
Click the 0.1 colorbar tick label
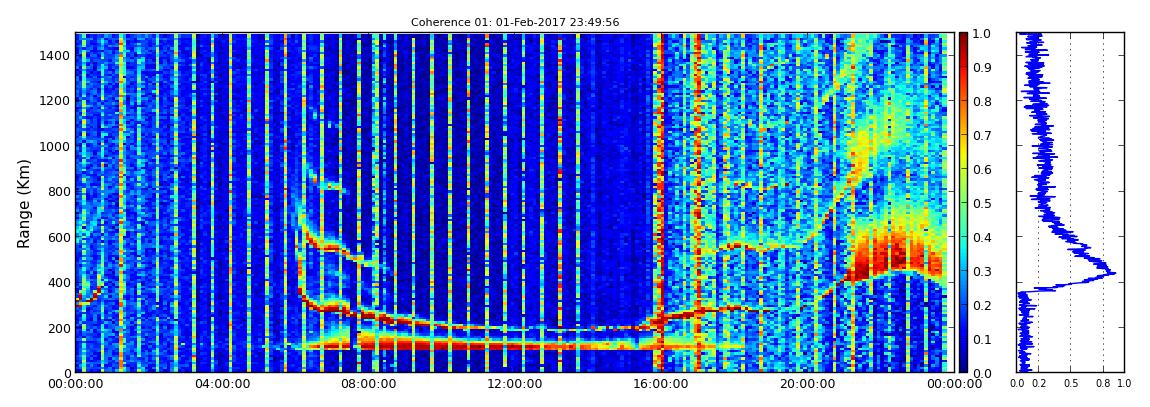981,340
